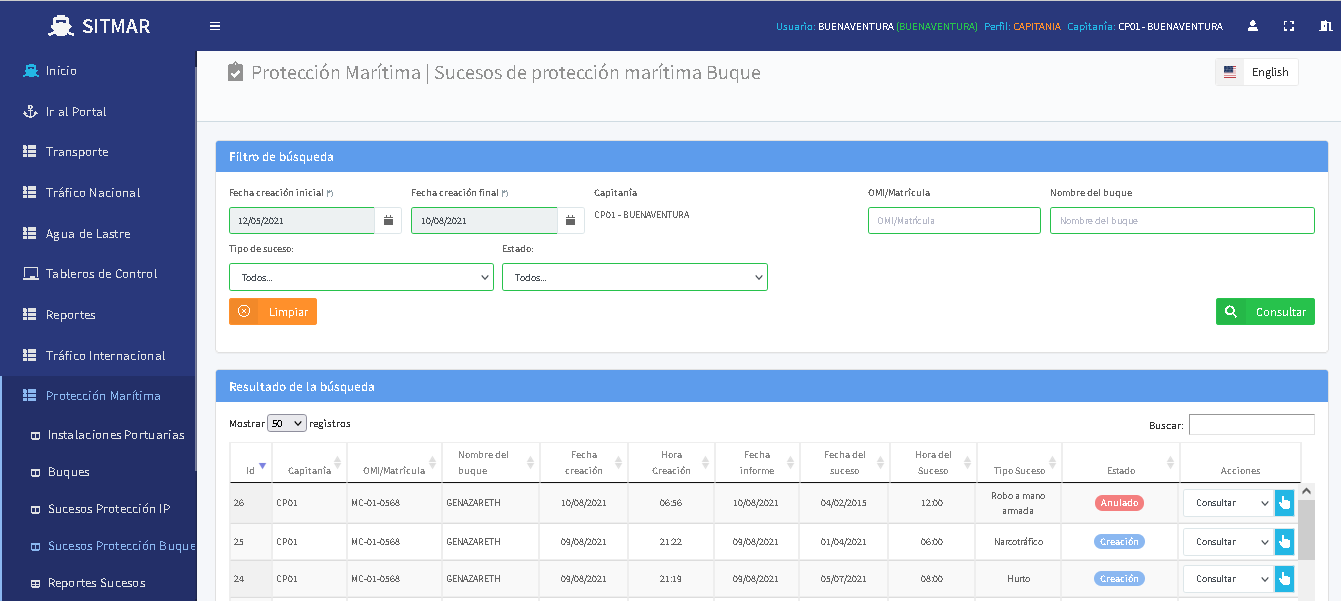Open the Estado filter dropdown
The image size is (1341, 601).
(x=634, y=277)
